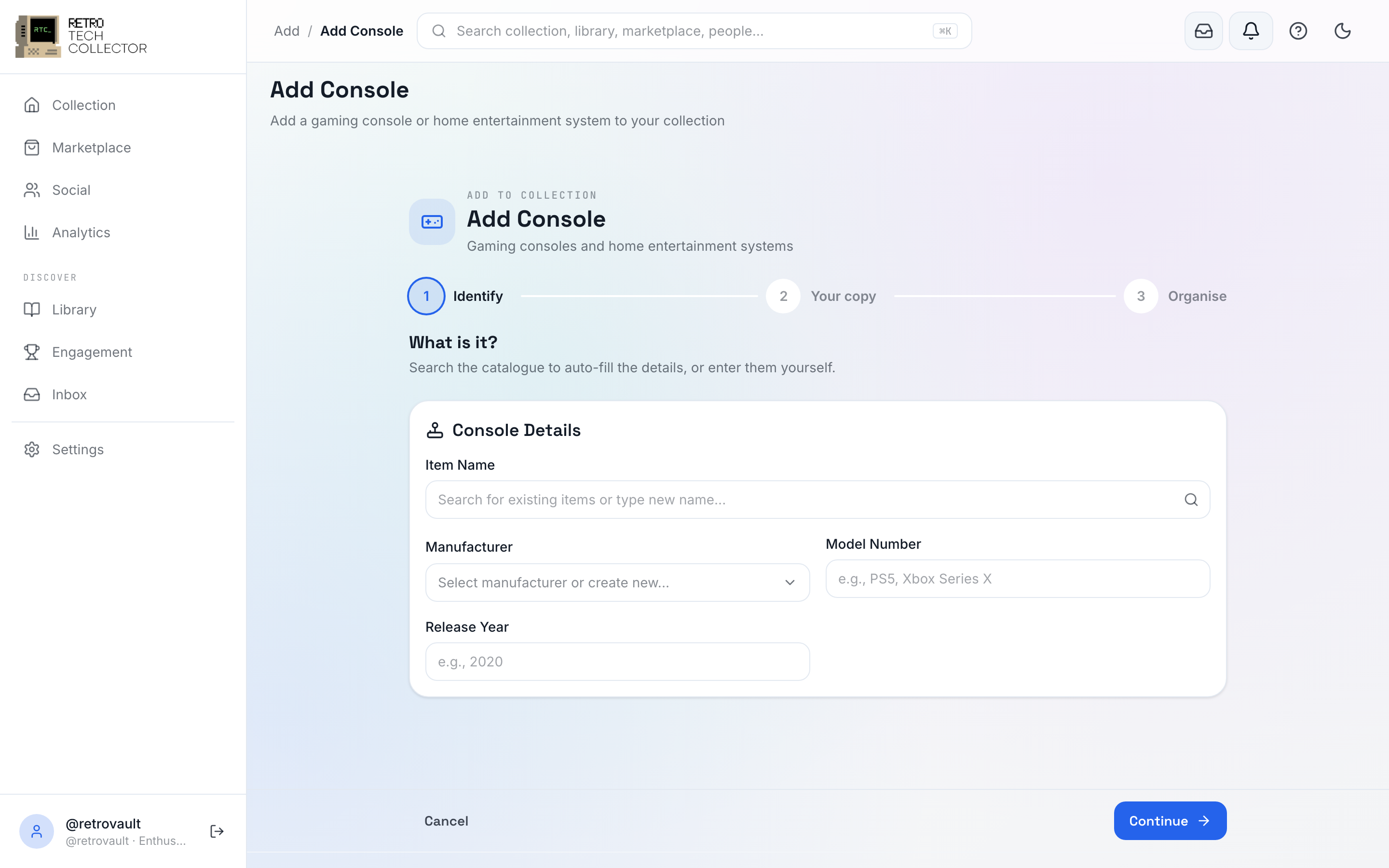Select step 1 Identify
This screenshot has width=1389, height=868.
point(456,296)
